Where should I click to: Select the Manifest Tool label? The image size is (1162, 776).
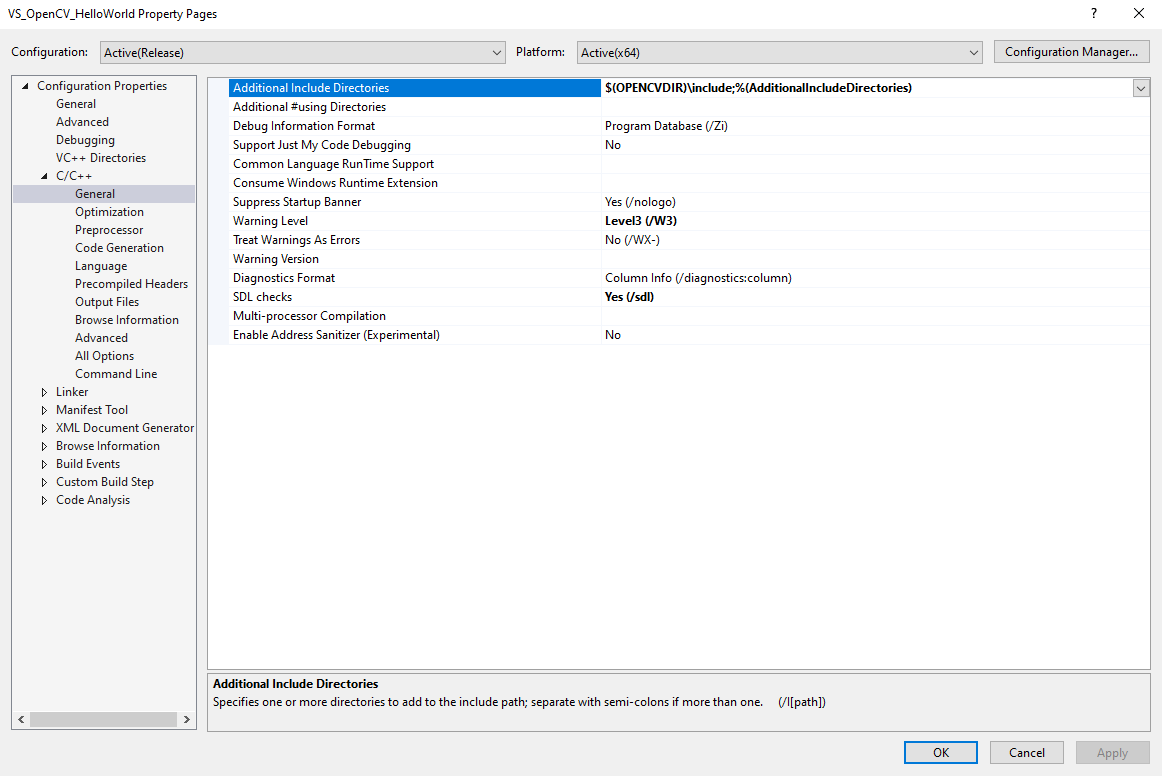point(92,410)
